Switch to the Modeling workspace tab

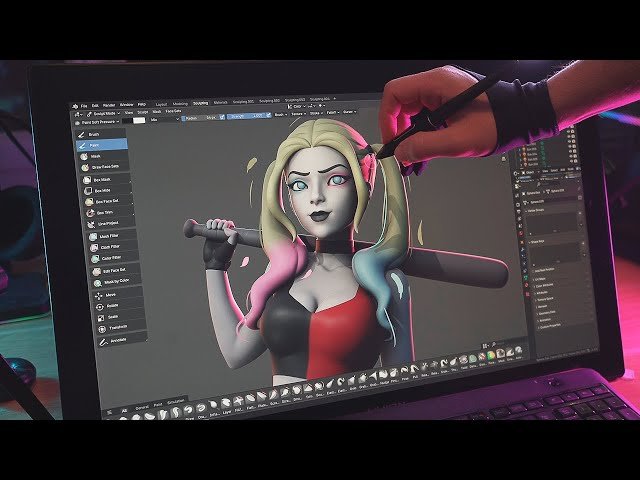point(180,103)
